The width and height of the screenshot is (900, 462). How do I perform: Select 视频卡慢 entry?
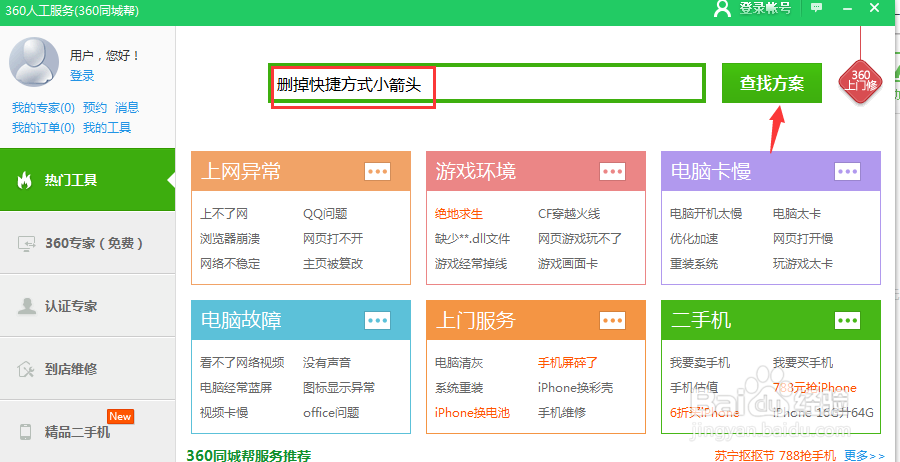[224, 413]
